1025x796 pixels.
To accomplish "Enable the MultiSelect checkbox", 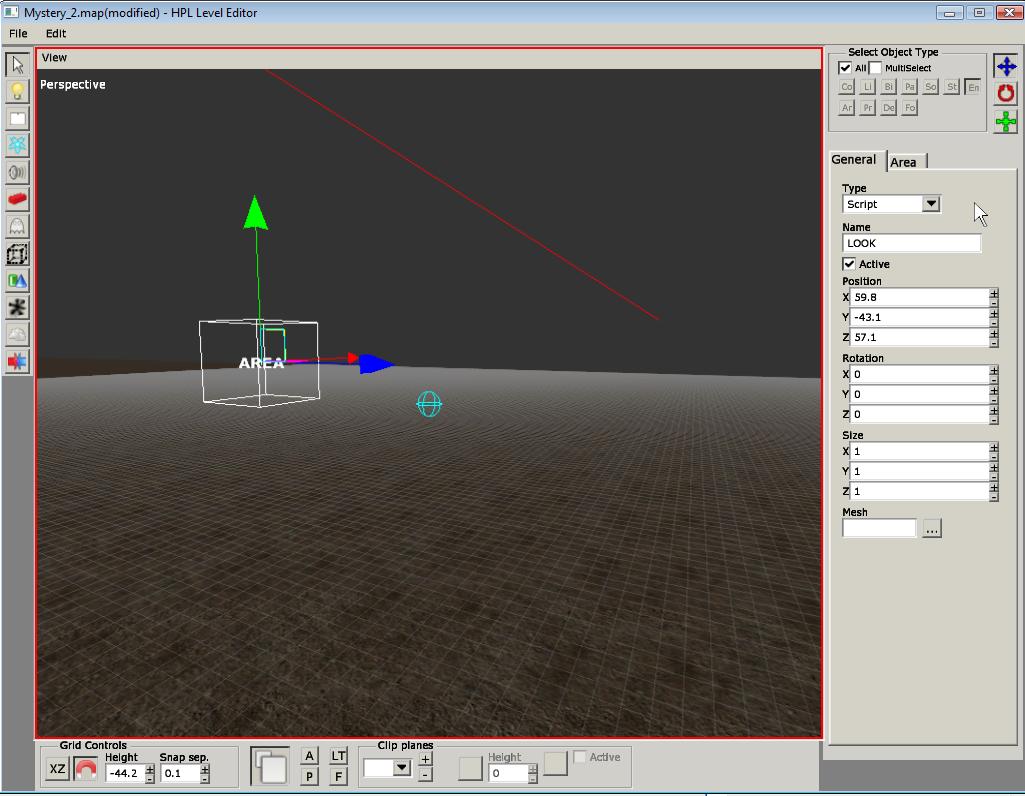I will 875,68.
